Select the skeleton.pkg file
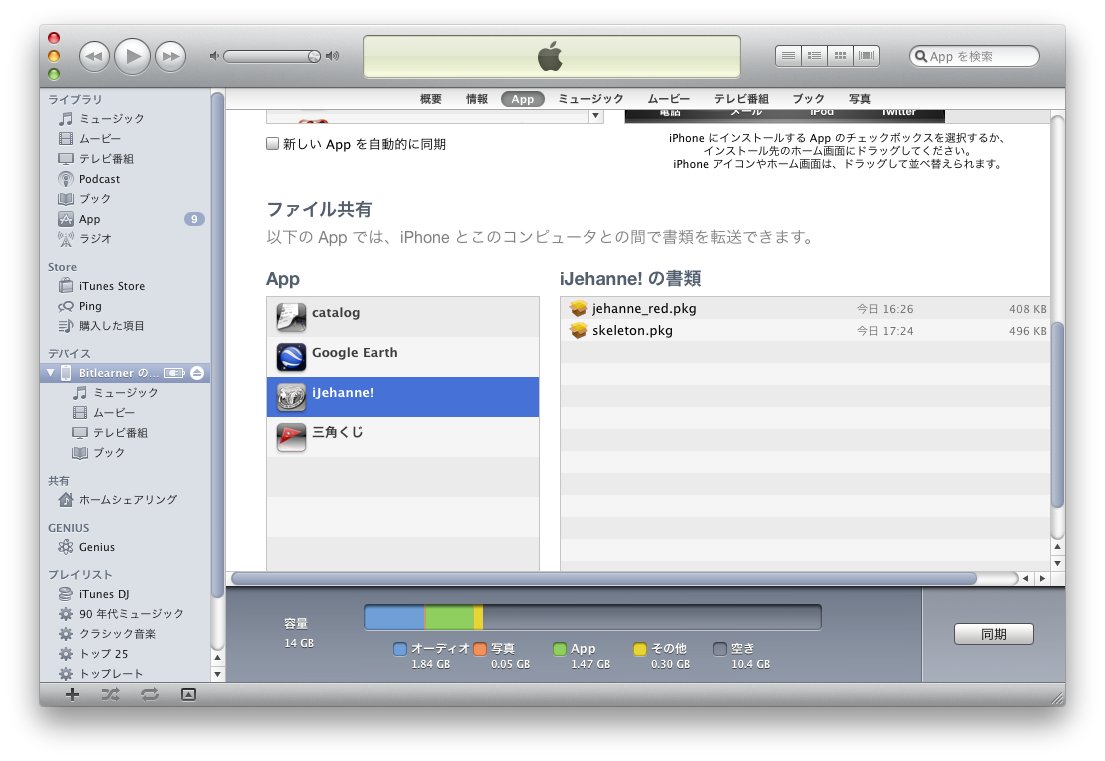The height and width of the screenshot is (761, 1105). (x=805, y=330)
